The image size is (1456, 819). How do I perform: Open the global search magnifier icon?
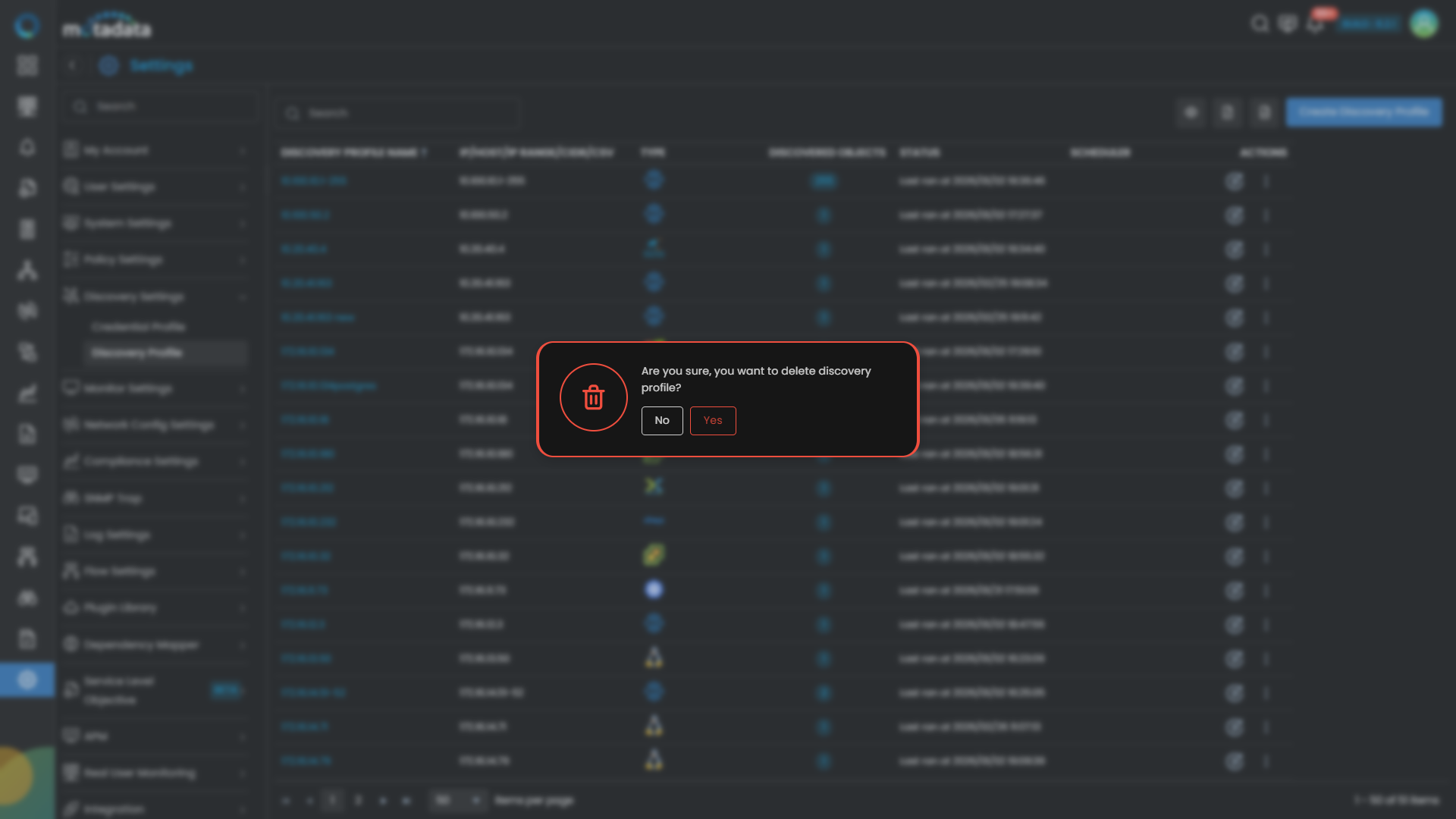tap(1260, 24)
